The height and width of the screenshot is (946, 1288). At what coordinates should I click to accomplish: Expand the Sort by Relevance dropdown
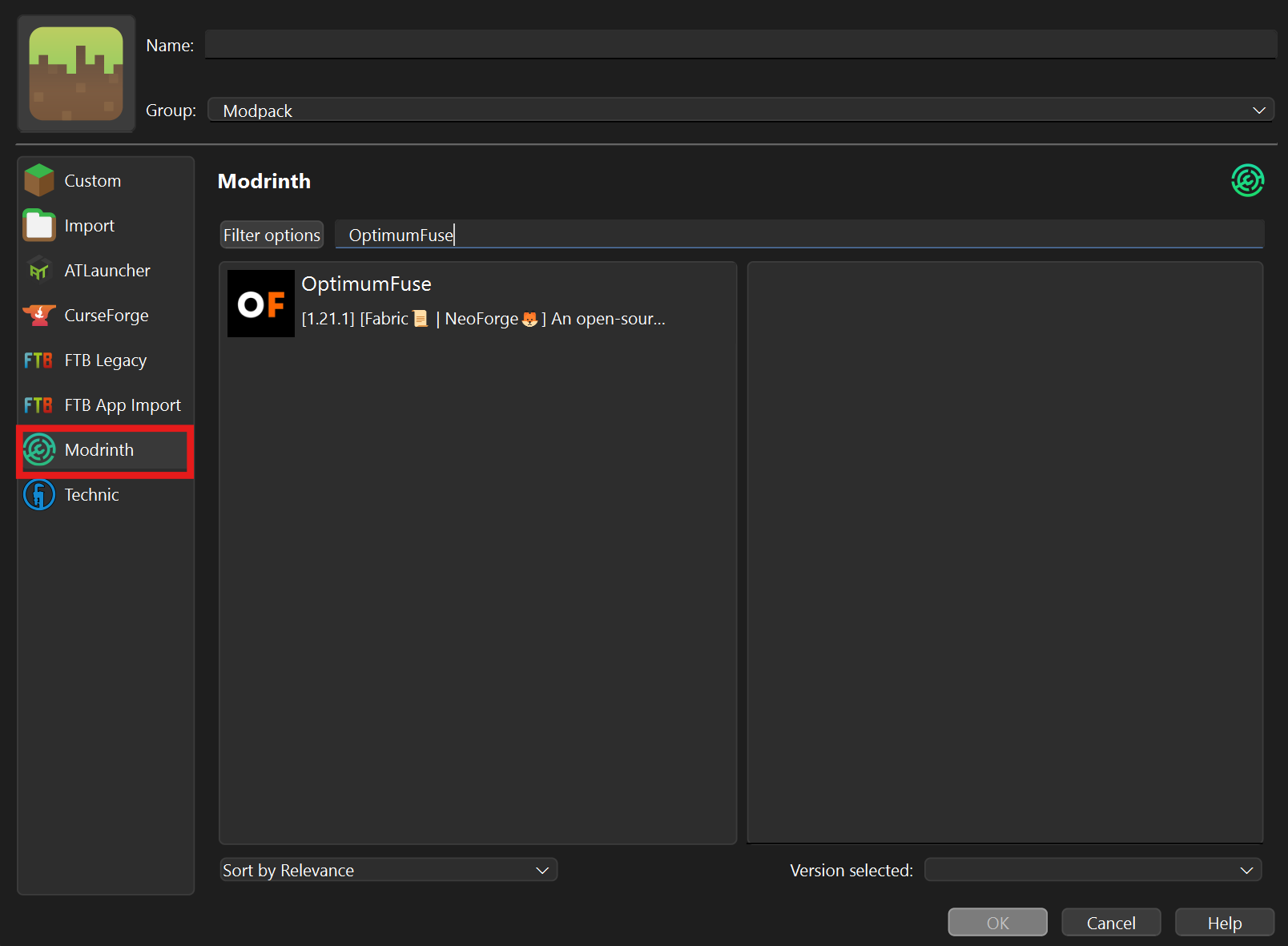click(388, 870)
